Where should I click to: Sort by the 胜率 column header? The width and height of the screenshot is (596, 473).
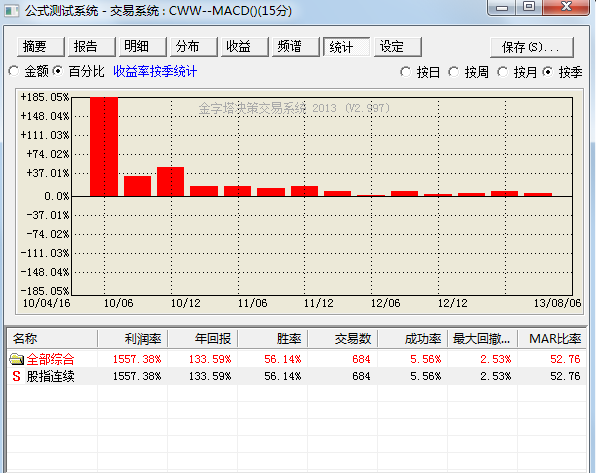point(273,338)
